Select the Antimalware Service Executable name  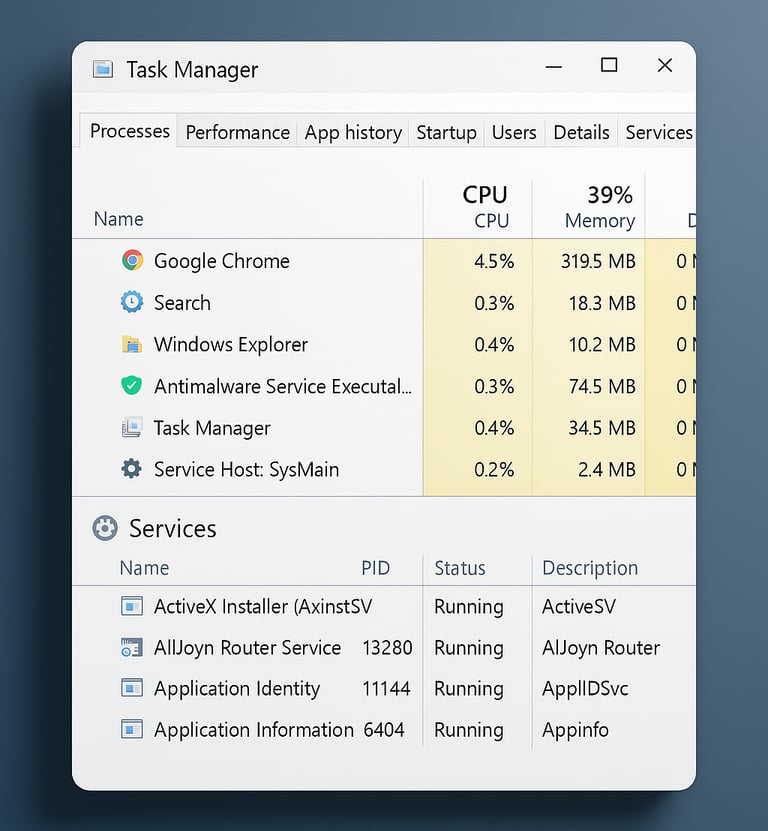click(283, 386)
